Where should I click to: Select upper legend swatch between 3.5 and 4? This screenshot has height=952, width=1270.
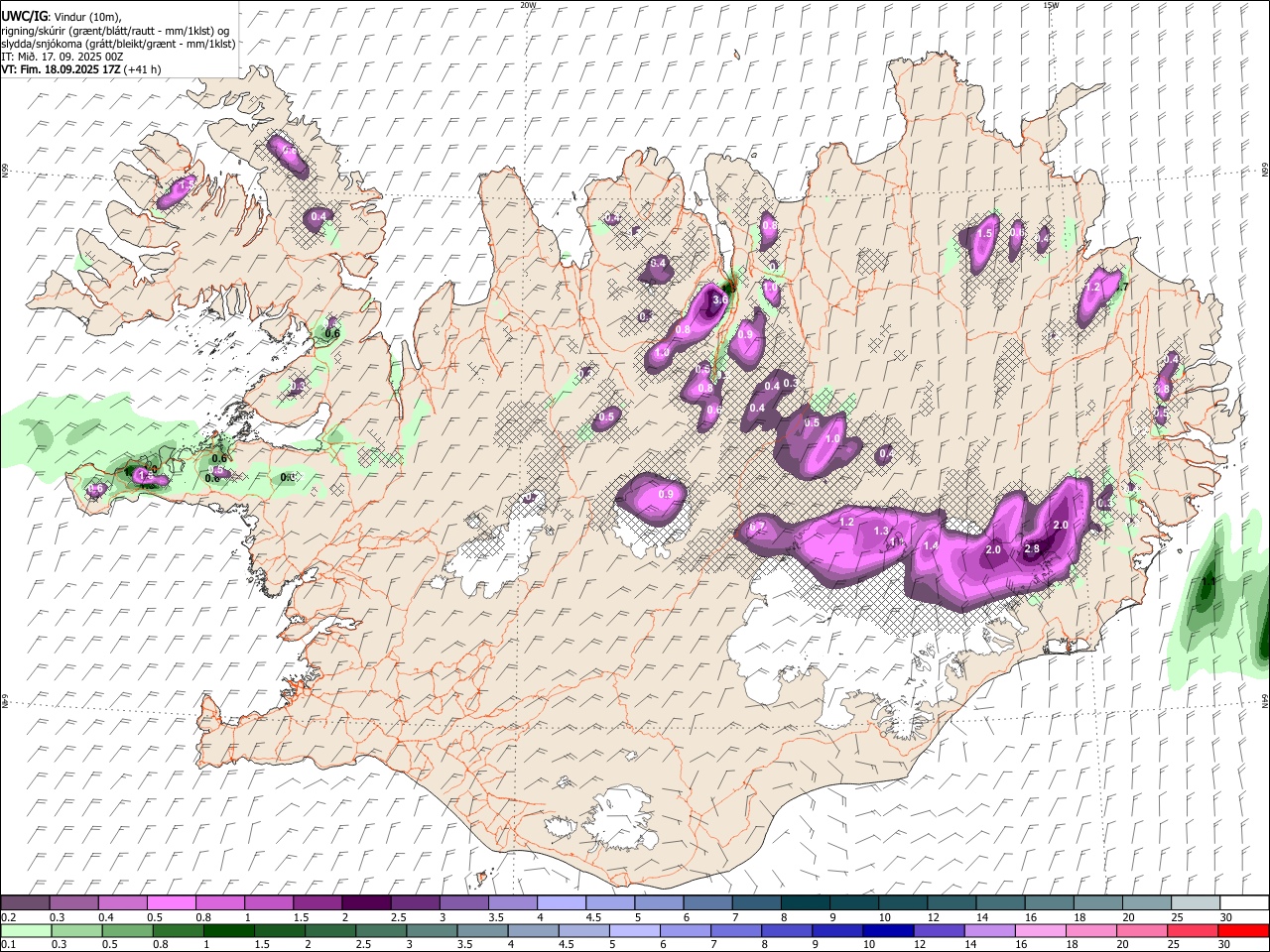coord(512,903)
